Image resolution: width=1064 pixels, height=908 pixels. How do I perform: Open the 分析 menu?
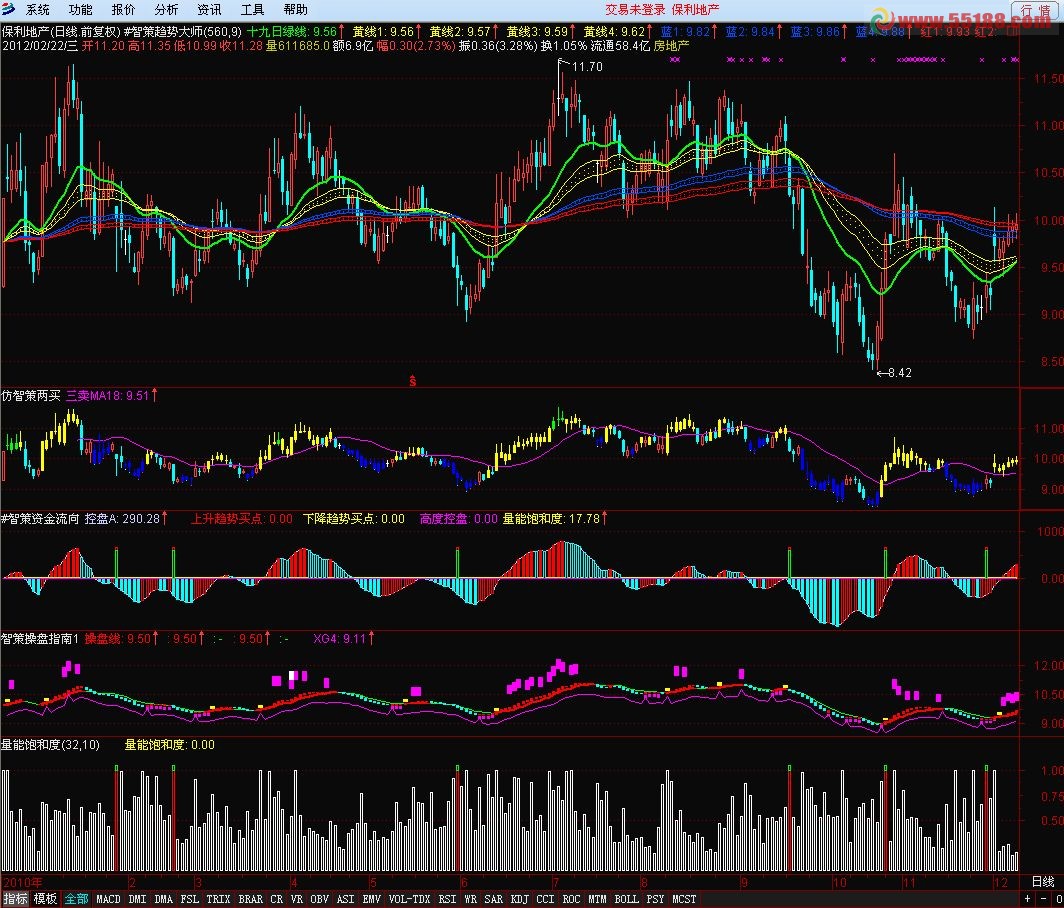(x=166, y=10)
